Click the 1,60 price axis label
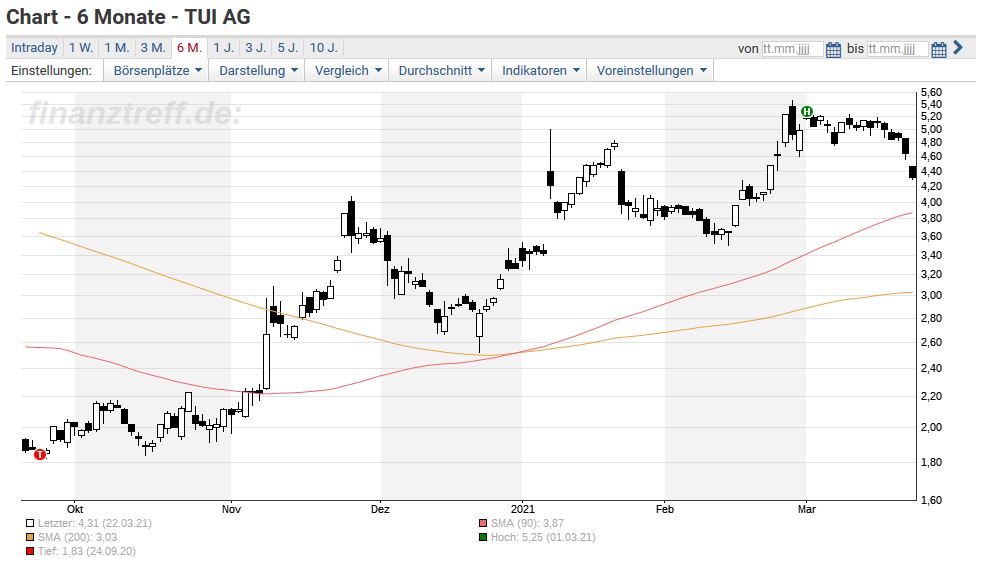Screen dimensions: 986x565 pyautogui.click(x=931, y=500)
